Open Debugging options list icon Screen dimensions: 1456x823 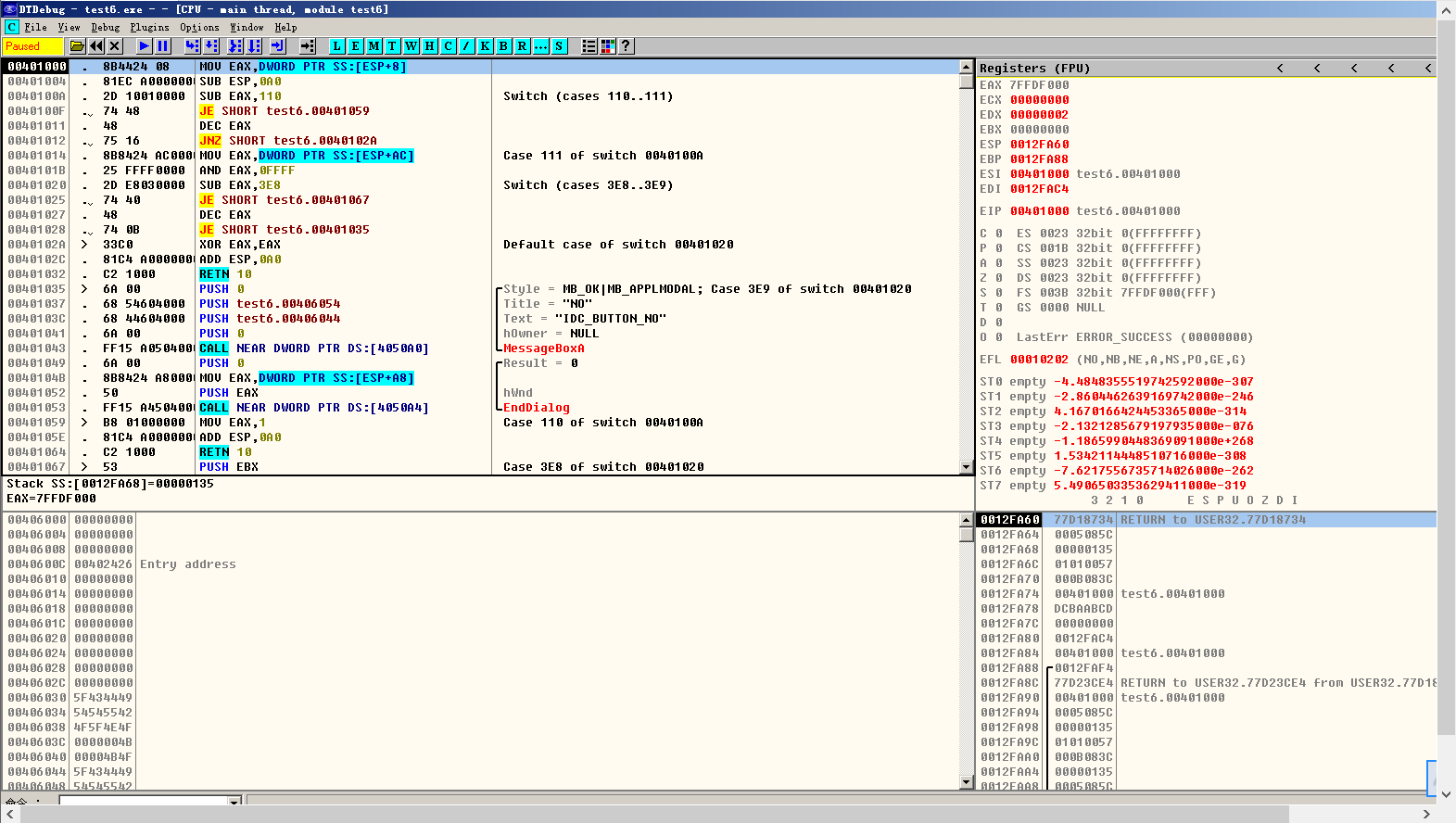589,46
